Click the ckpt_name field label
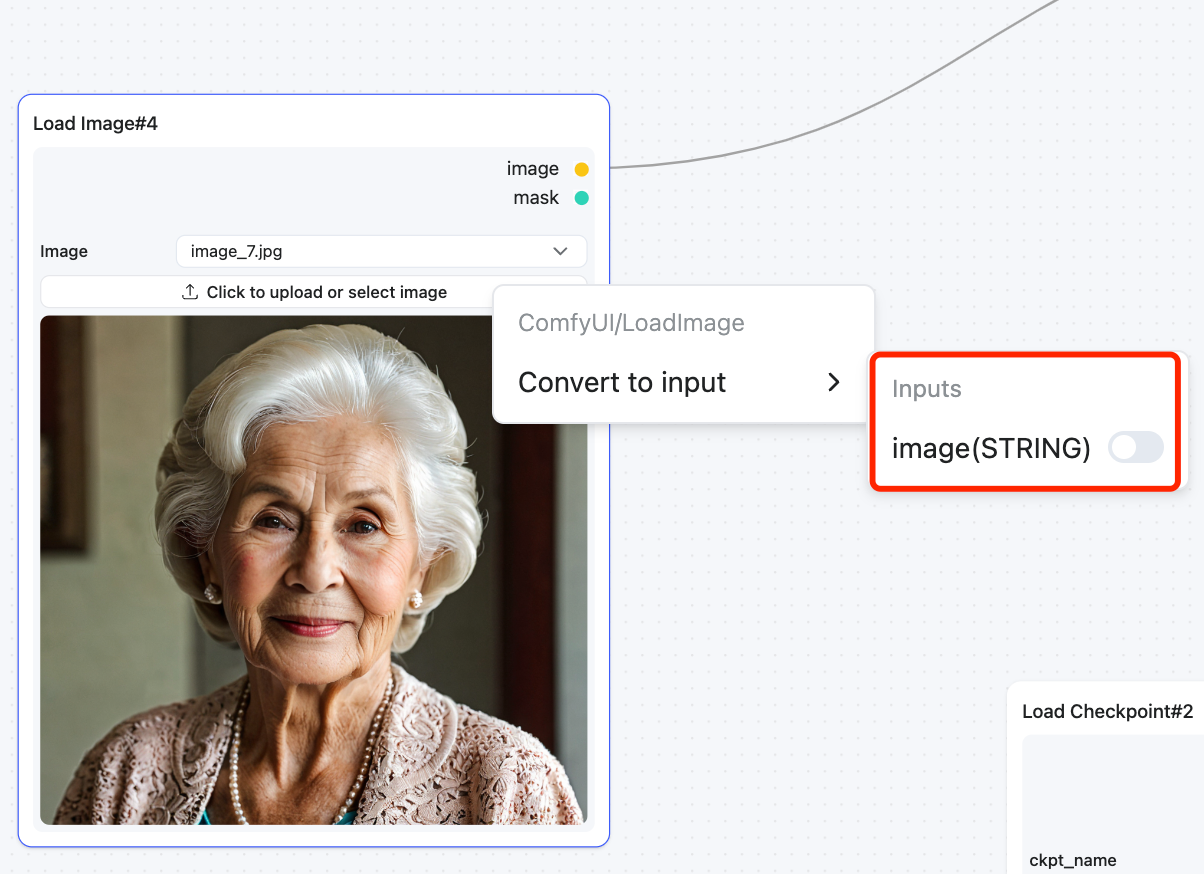Viewport: 1204px width, 874px height. coord(1072,860)
